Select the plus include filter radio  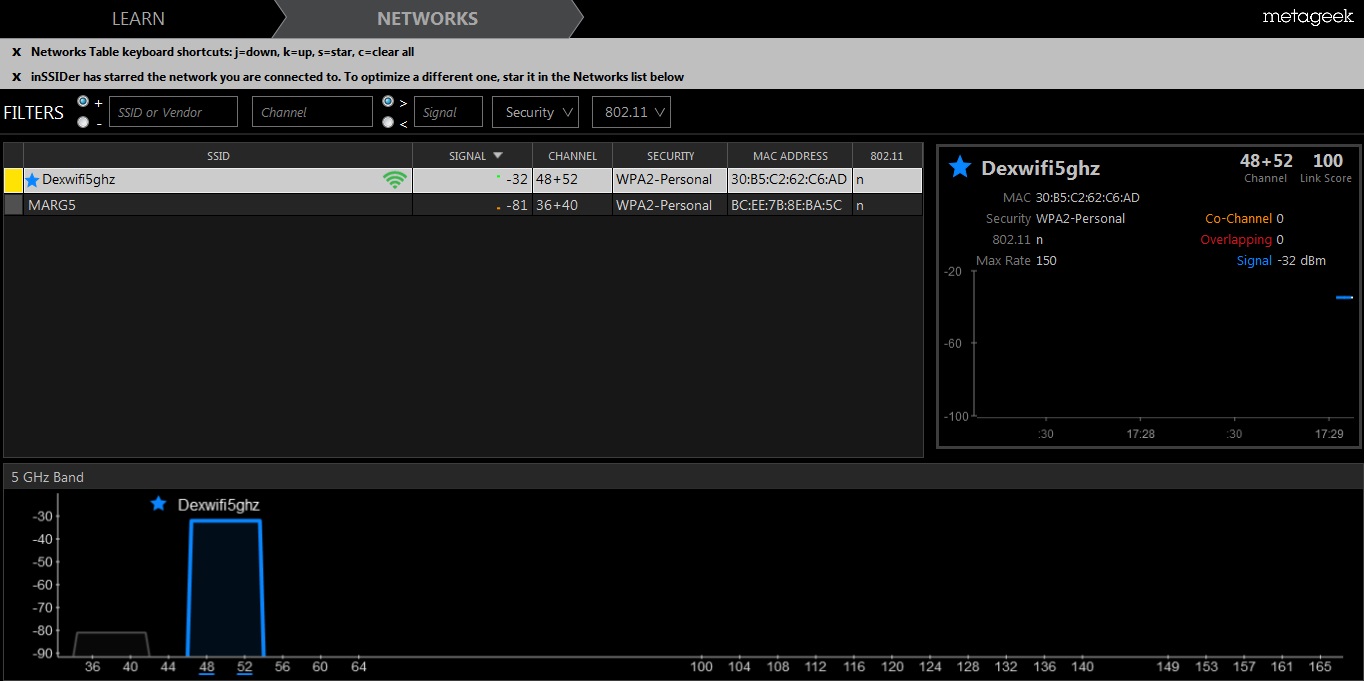(x=83, y=102)
